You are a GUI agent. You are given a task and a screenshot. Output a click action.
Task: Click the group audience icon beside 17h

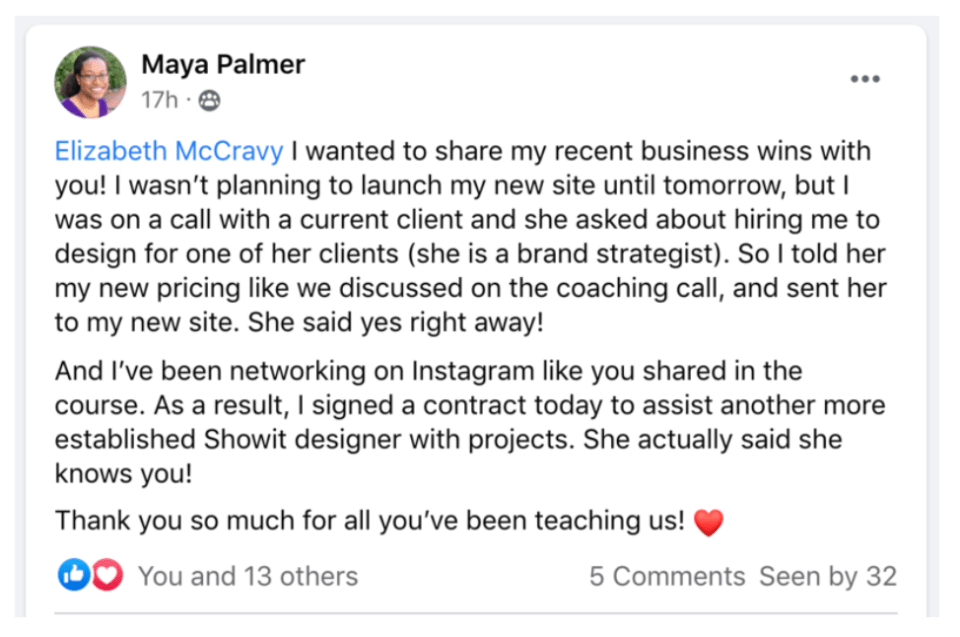click(209, 100)
